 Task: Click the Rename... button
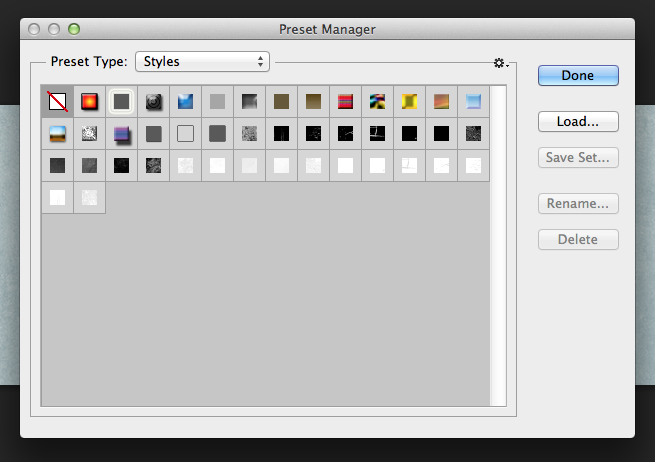pos(578,203)
